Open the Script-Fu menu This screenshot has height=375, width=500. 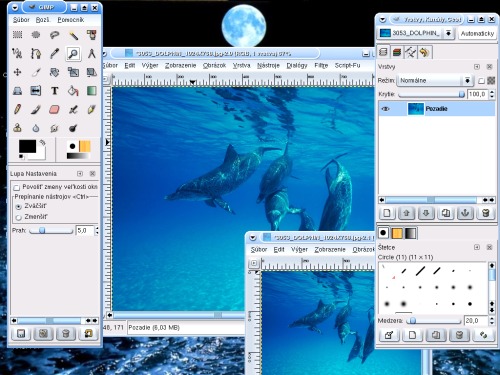(x=347, y=65)
